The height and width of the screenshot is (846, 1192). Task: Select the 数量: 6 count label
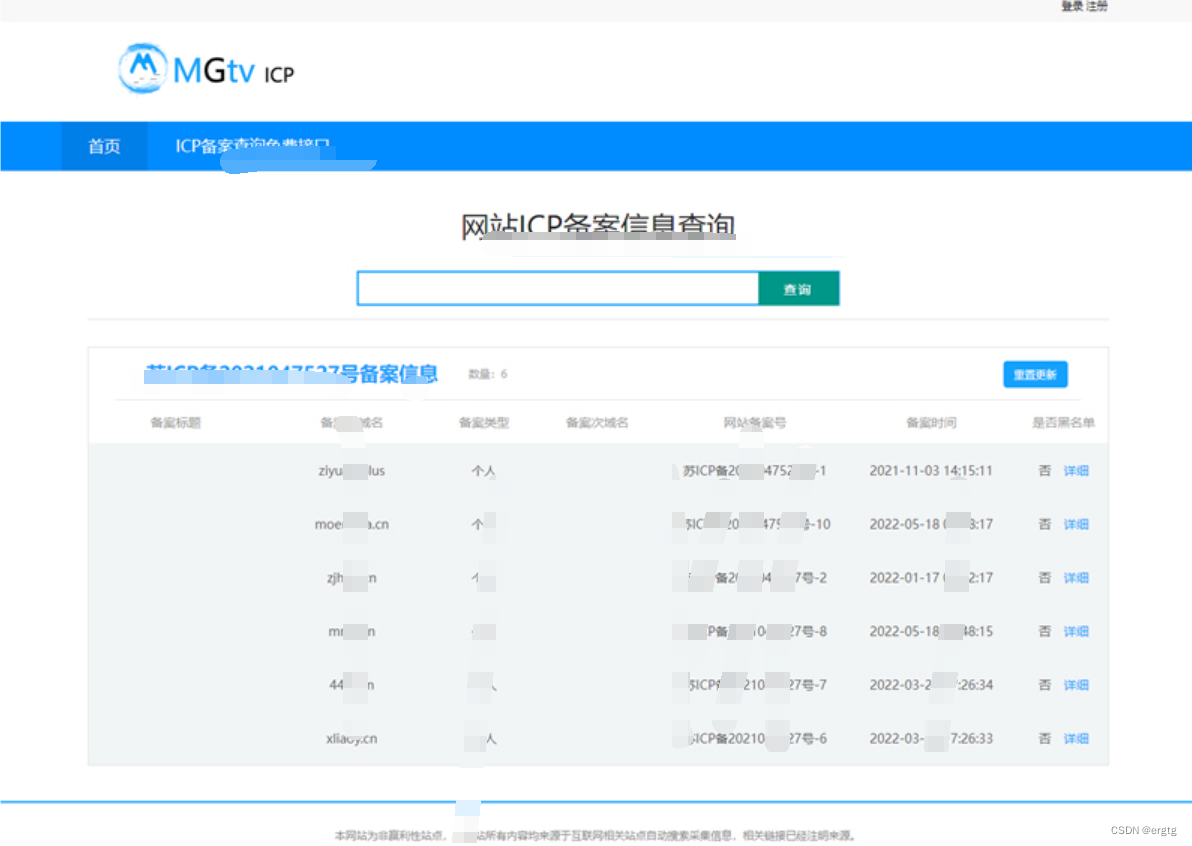point(487,374)
